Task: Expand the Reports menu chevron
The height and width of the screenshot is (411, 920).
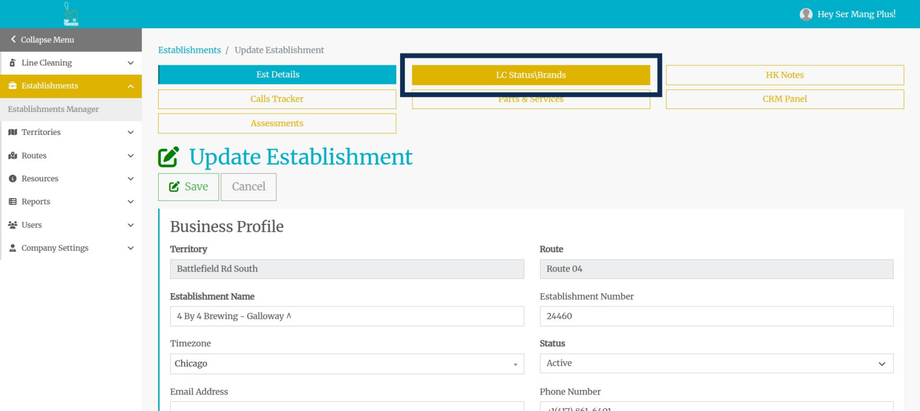Action: (130, 202)
